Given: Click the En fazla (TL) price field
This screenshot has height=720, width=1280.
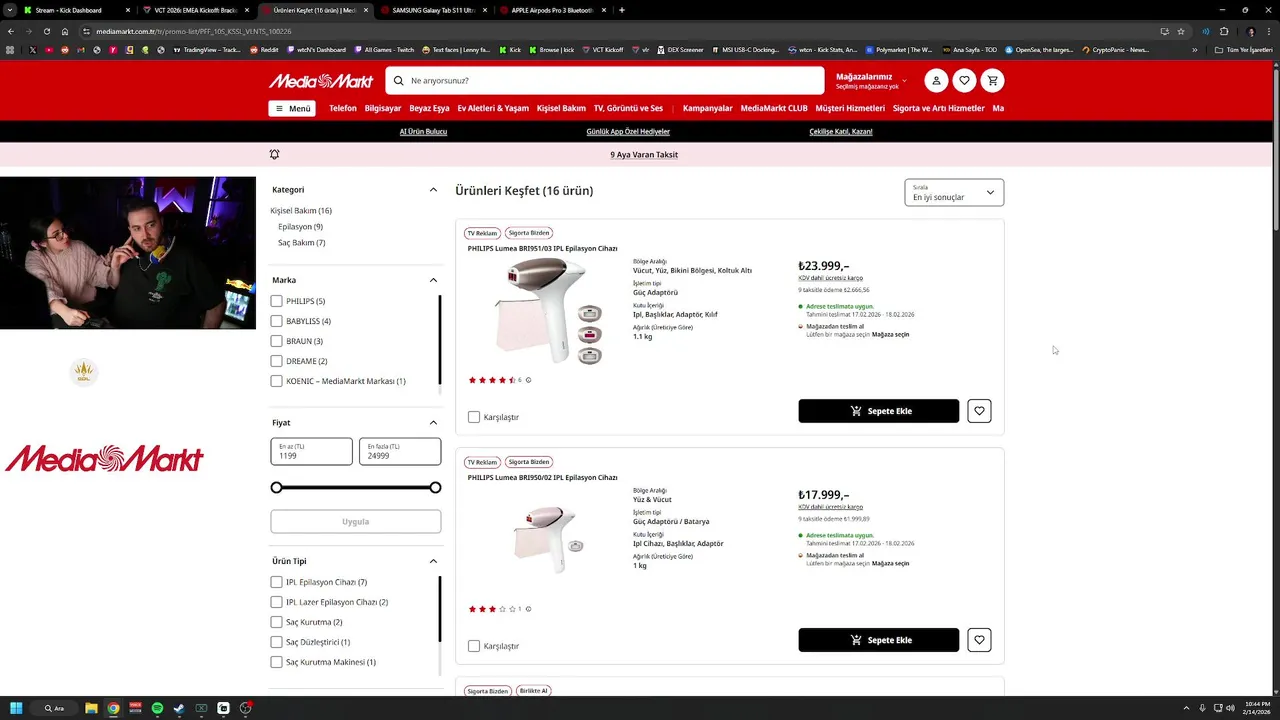Looking at the screenshot, I should (400, 452).
